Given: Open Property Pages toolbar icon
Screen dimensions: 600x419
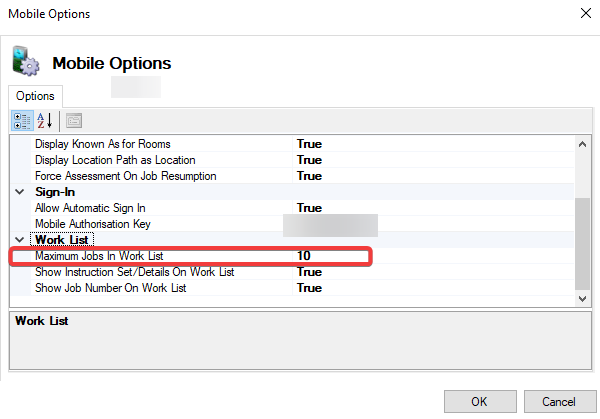Looking at the screenshot, I should [74, 121].
